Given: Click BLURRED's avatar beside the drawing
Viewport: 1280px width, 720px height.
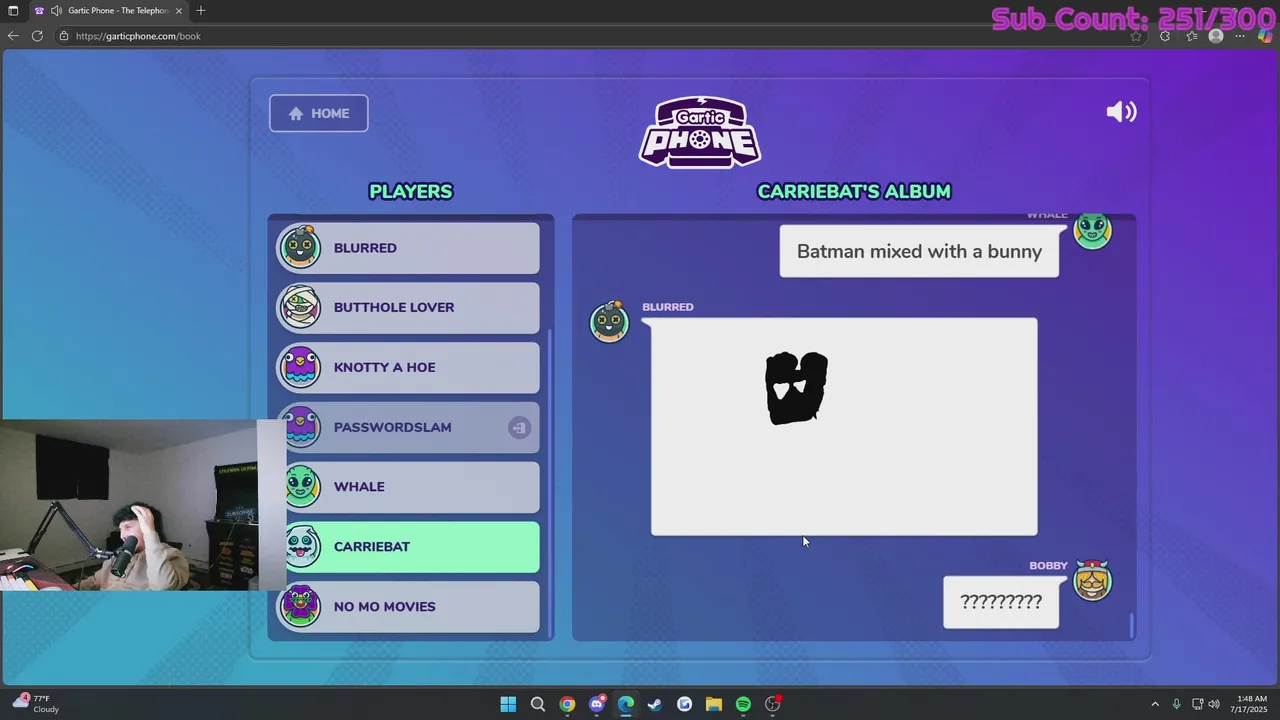Looking at the screenshot, I should [609, 322].
